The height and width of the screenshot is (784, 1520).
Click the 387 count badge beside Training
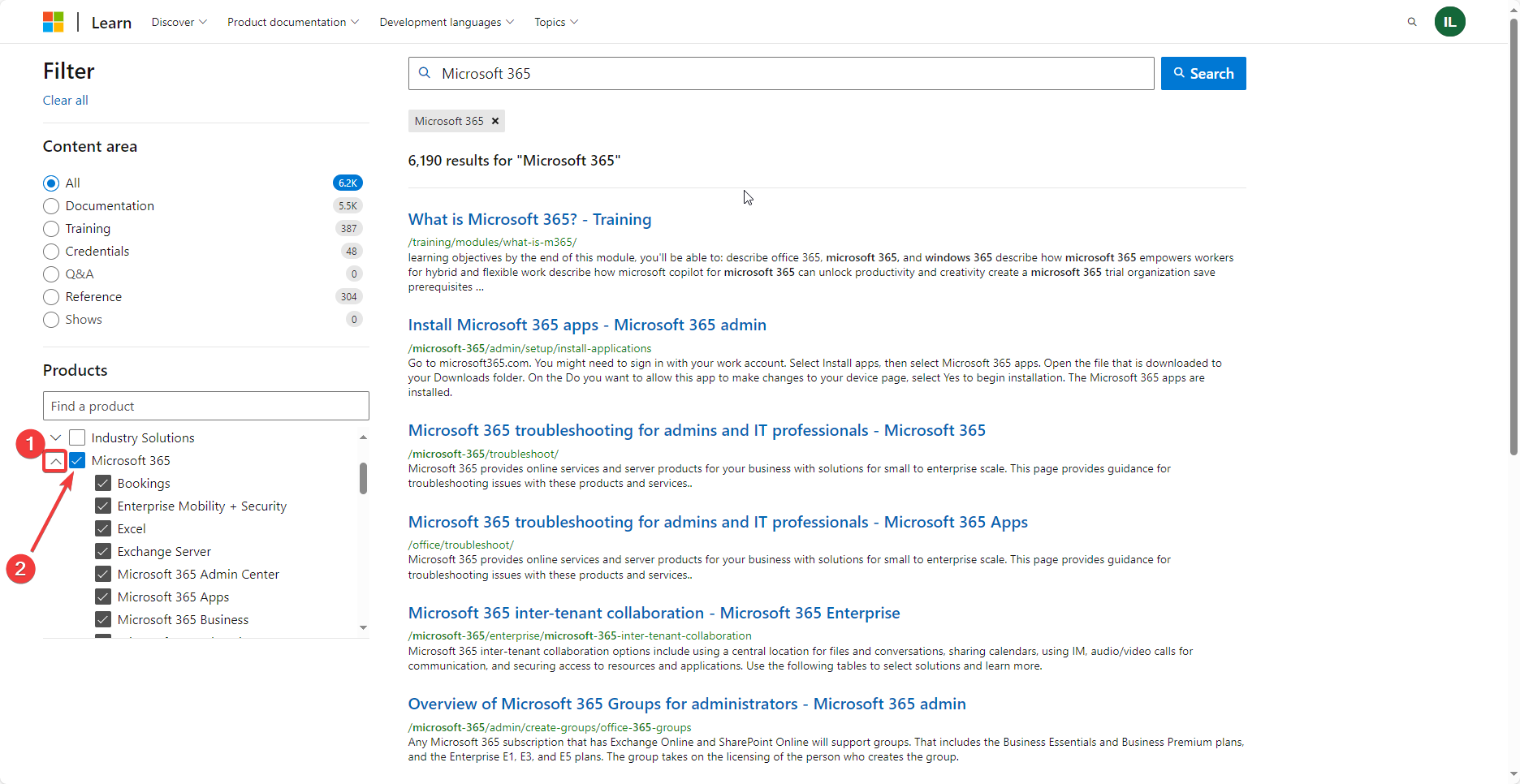click(x=349, y=229)
